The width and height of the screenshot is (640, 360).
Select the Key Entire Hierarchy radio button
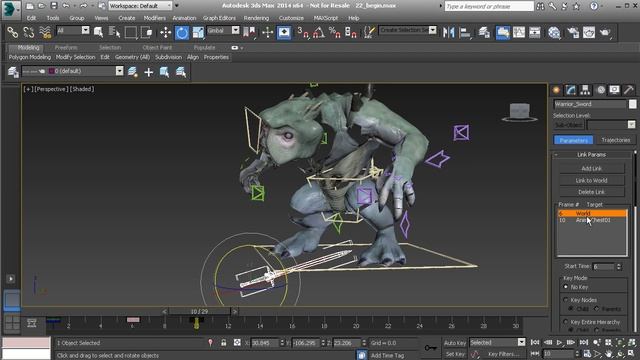[x=566, y=322]
